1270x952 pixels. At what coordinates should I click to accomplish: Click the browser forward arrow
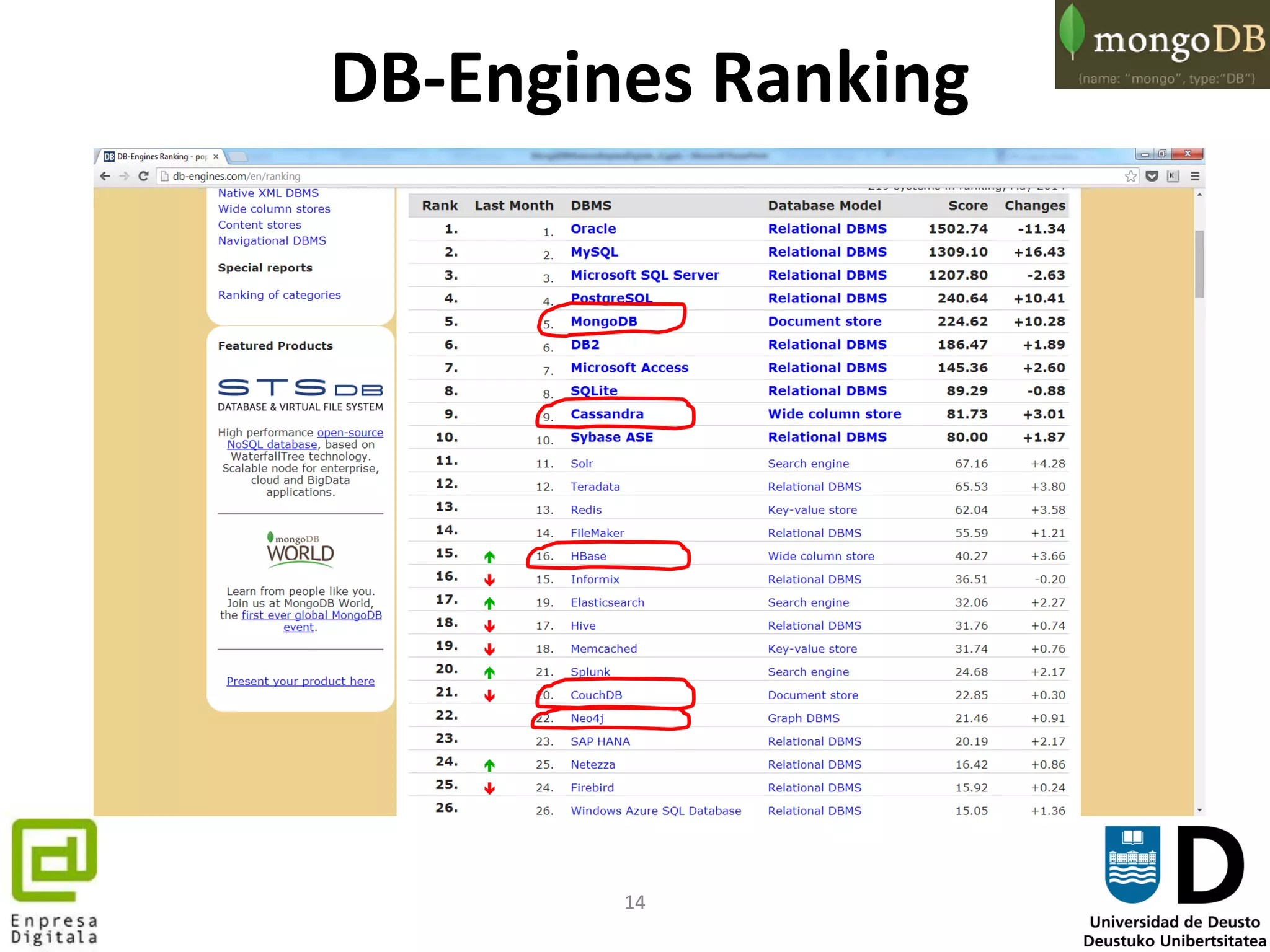pyautogui.click(x=124, y=176)
